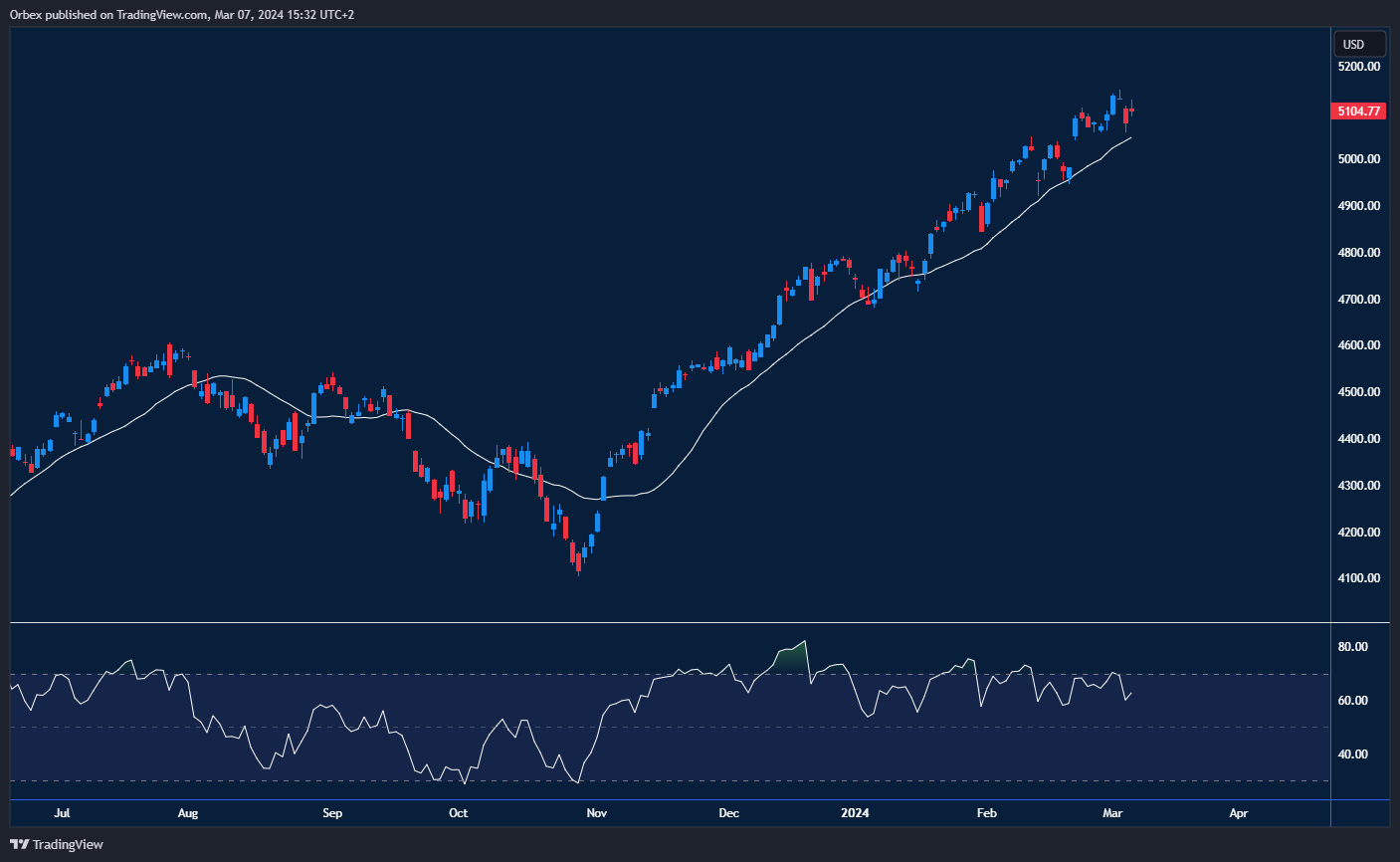Viewport: 1400px width, 862px height.
Task: Click the Dec label on time axis
Action: (x=728, y=813)
